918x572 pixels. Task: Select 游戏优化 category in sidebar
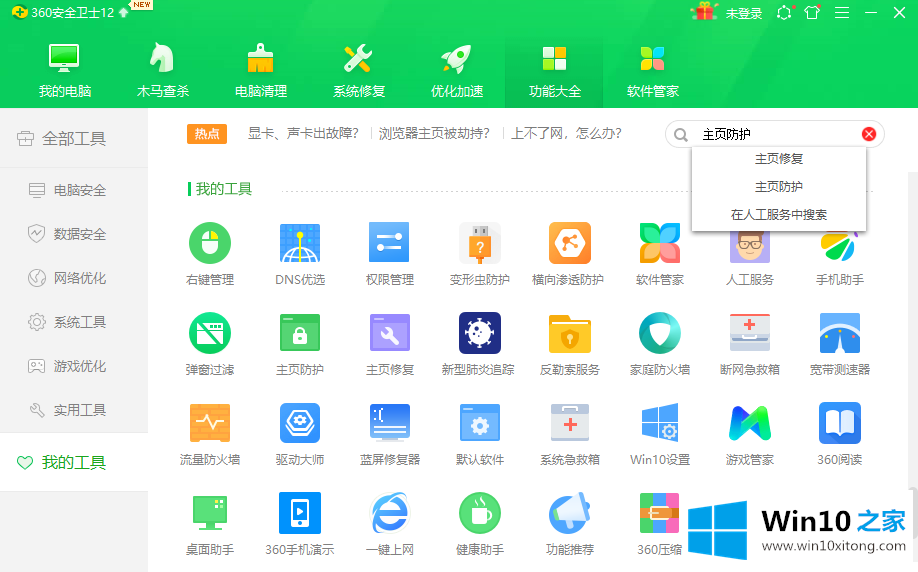pos(74,366)
